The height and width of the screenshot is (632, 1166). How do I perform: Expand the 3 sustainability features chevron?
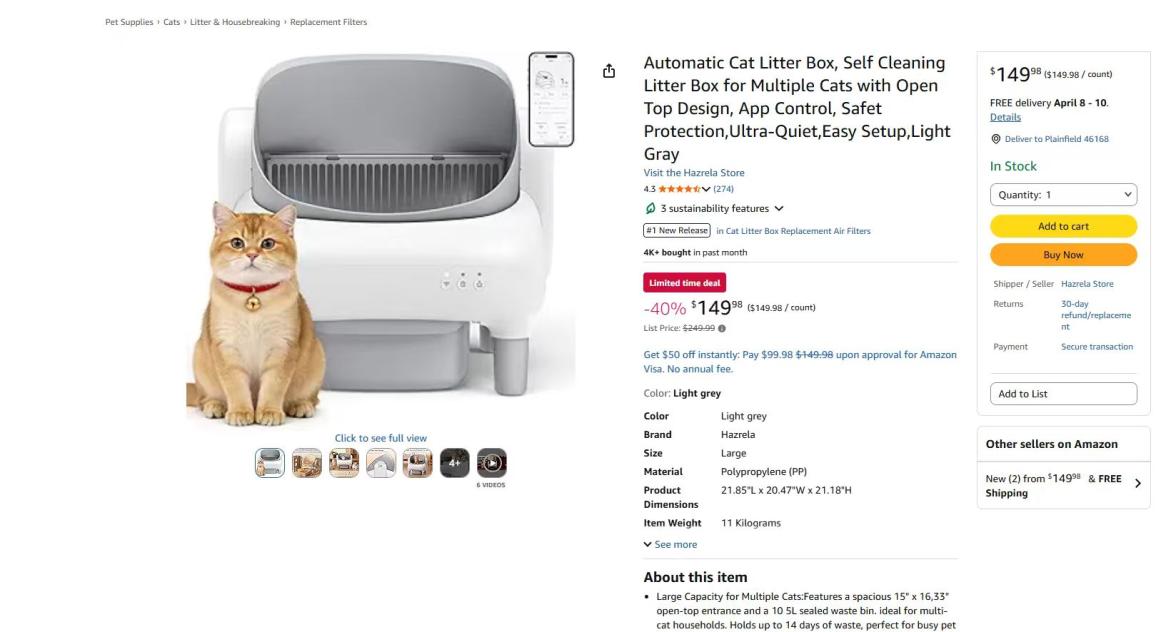(779, 209)
